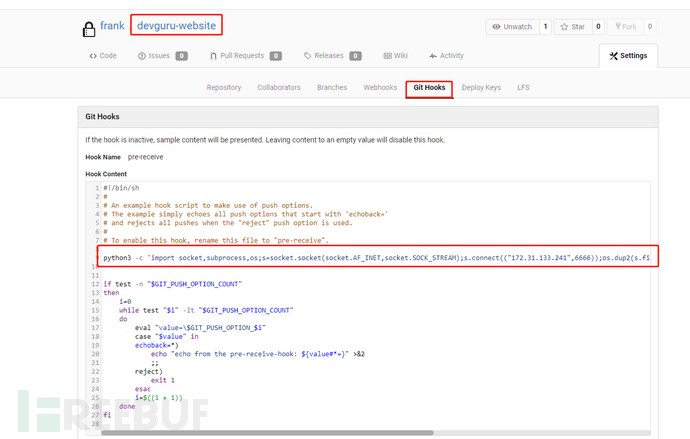Click the Pull Requests branch icon
The width and height of the screenshot is (690, 439).
[211, 56]
